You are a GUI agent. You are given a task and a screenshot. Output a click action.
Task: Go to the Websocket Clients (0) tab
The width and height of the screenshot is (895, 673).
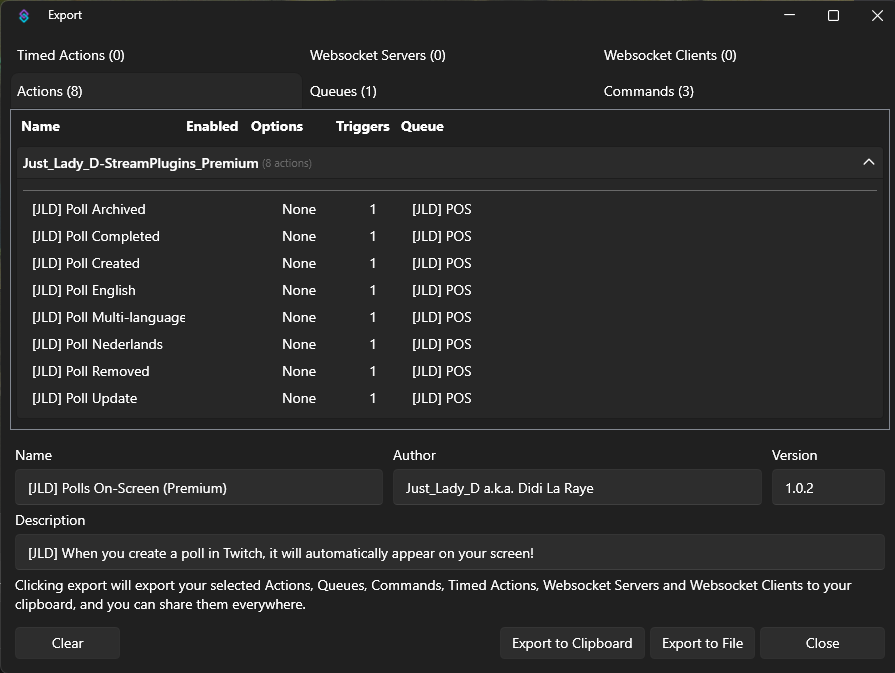(x=670, y=55)
